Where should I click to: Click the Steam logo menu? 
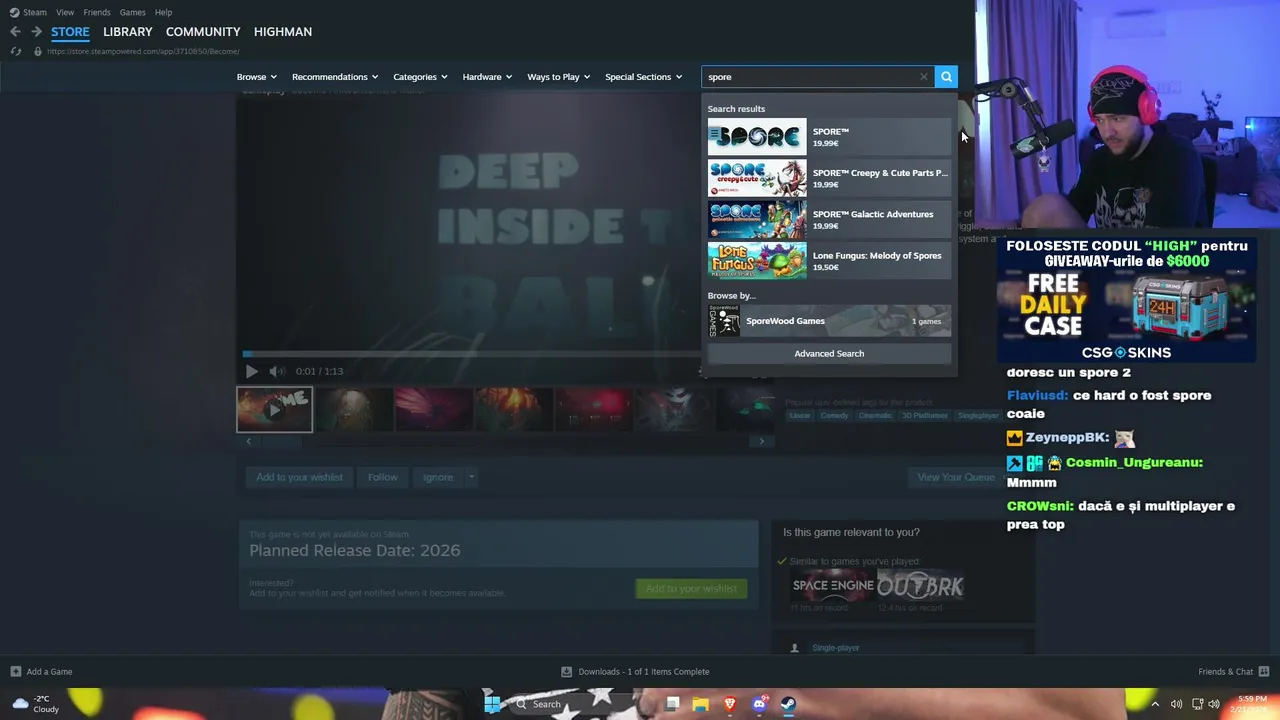[x=28, y=12]
